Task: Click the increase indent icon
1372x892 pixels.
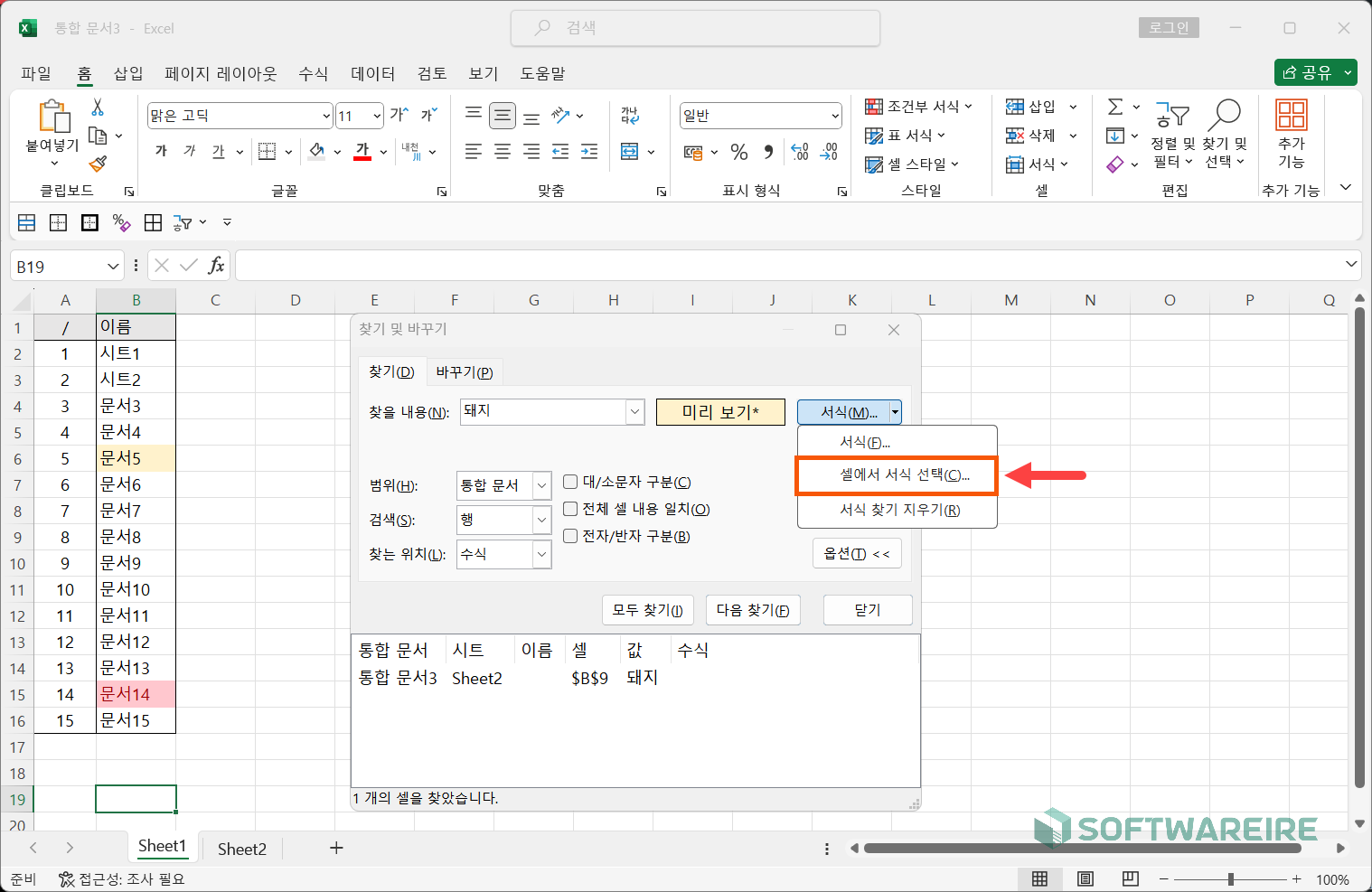Action: [589, 152]
